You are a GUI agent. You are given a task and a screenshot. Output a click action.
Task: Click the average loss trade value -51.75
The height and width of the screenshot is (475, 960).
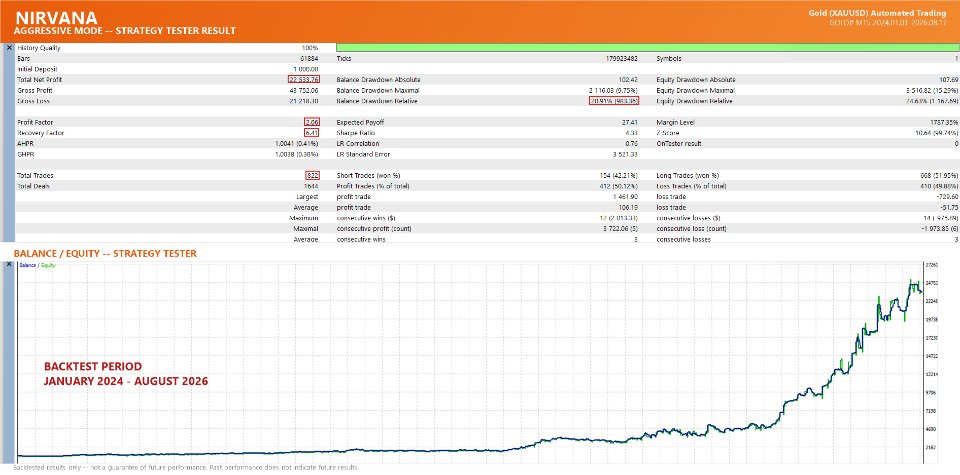(950, 208)
